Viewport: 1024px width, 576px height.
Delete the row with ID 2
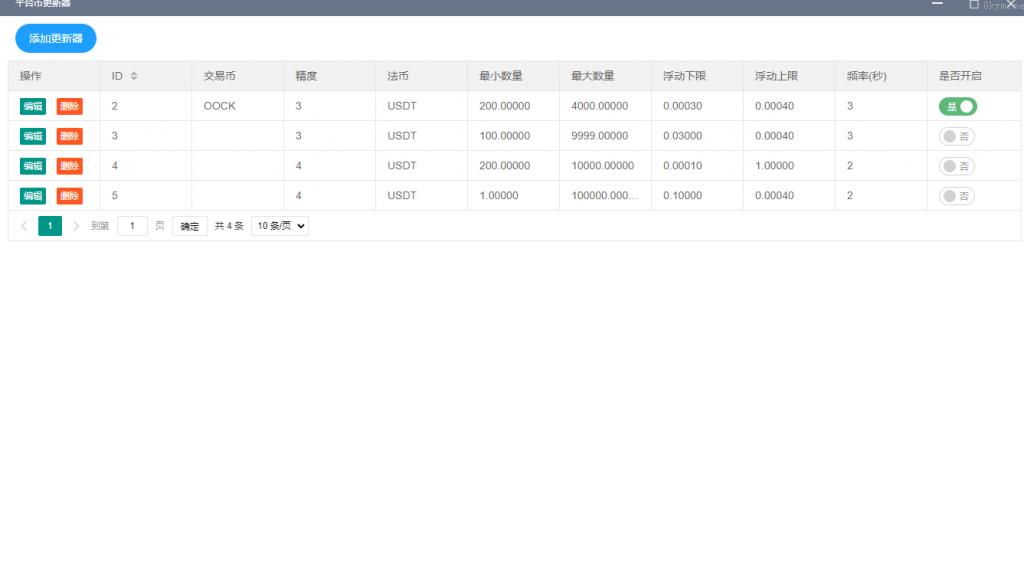(x=69, y=106)
